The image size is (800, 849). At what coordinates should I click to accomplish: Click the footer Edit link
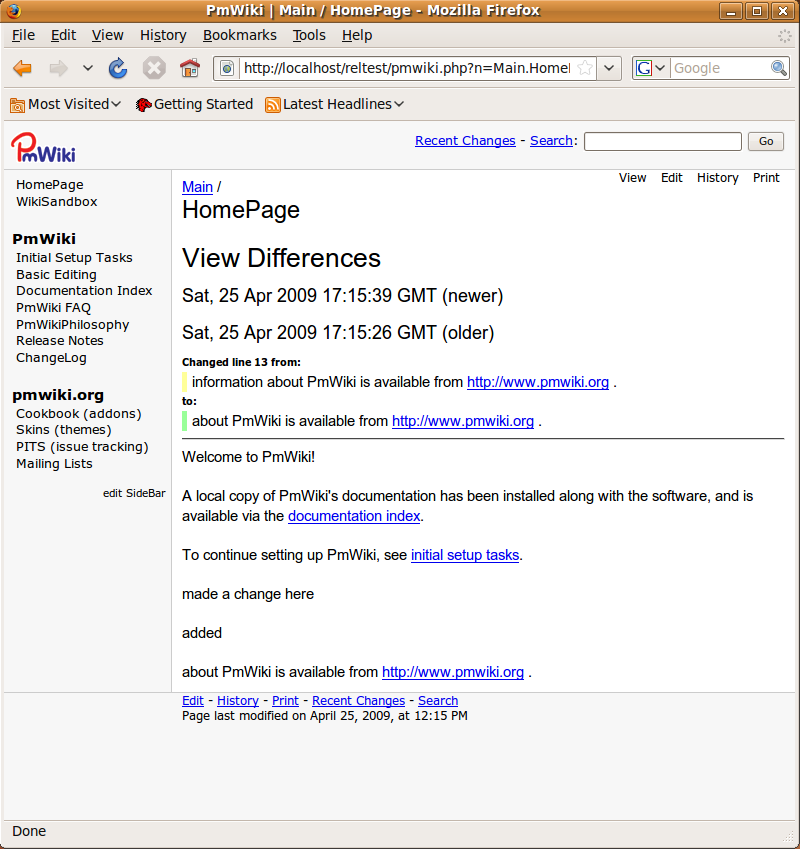193,701
